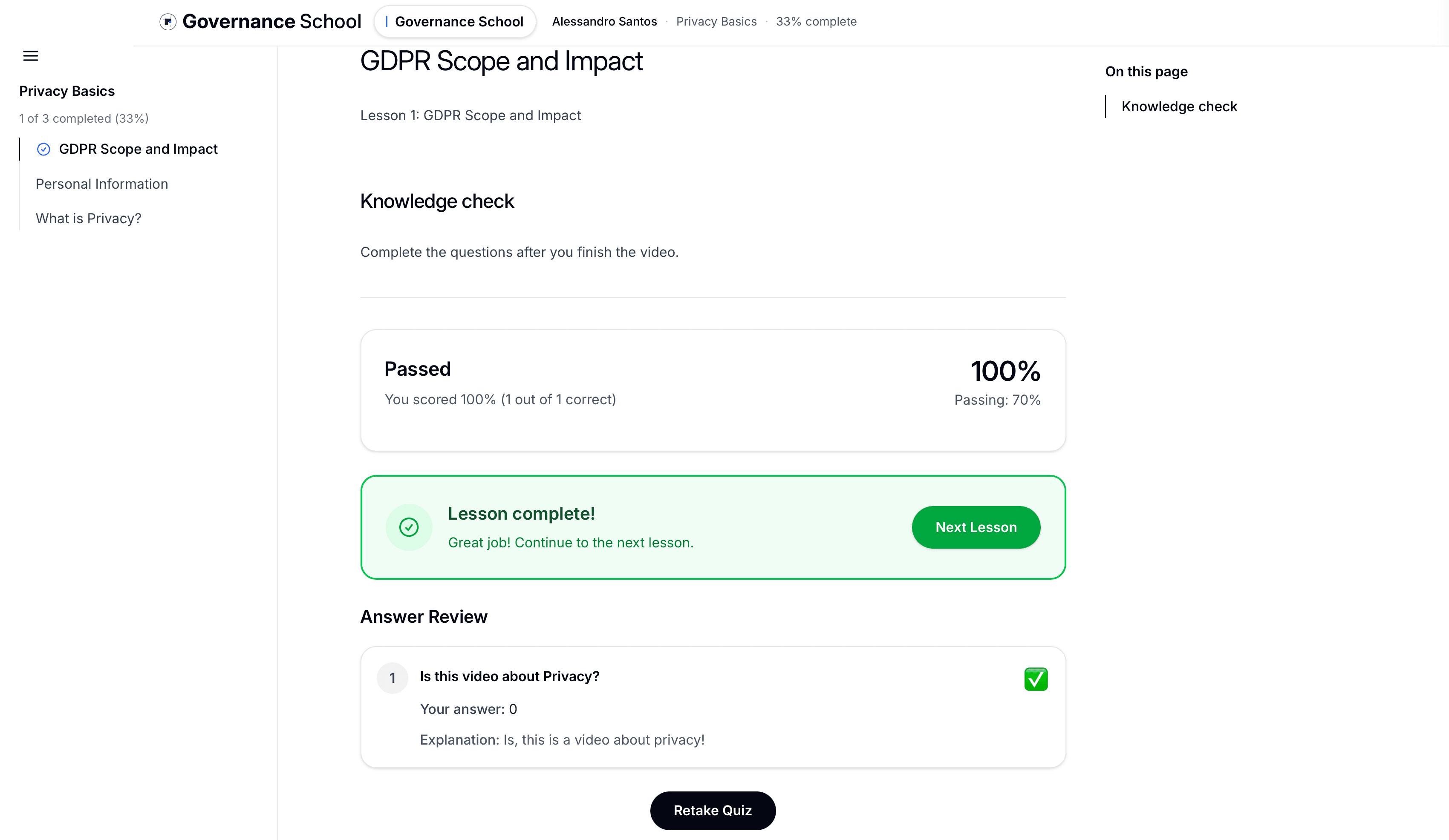Click the 33% complete progress label

click(816, 22)
